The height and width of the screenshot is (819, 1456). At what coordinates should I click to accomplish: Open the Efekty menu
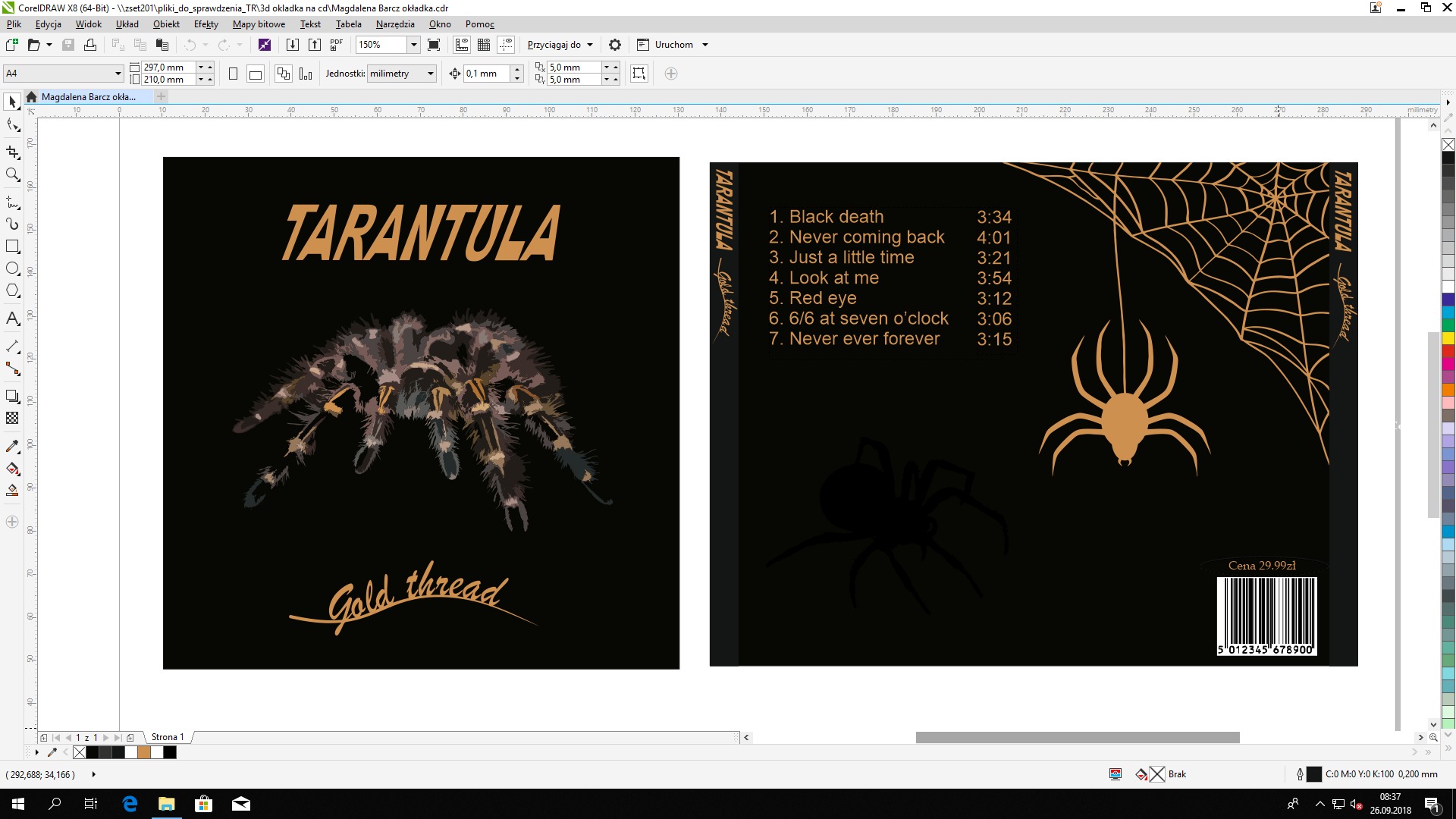tap(205, 24)
